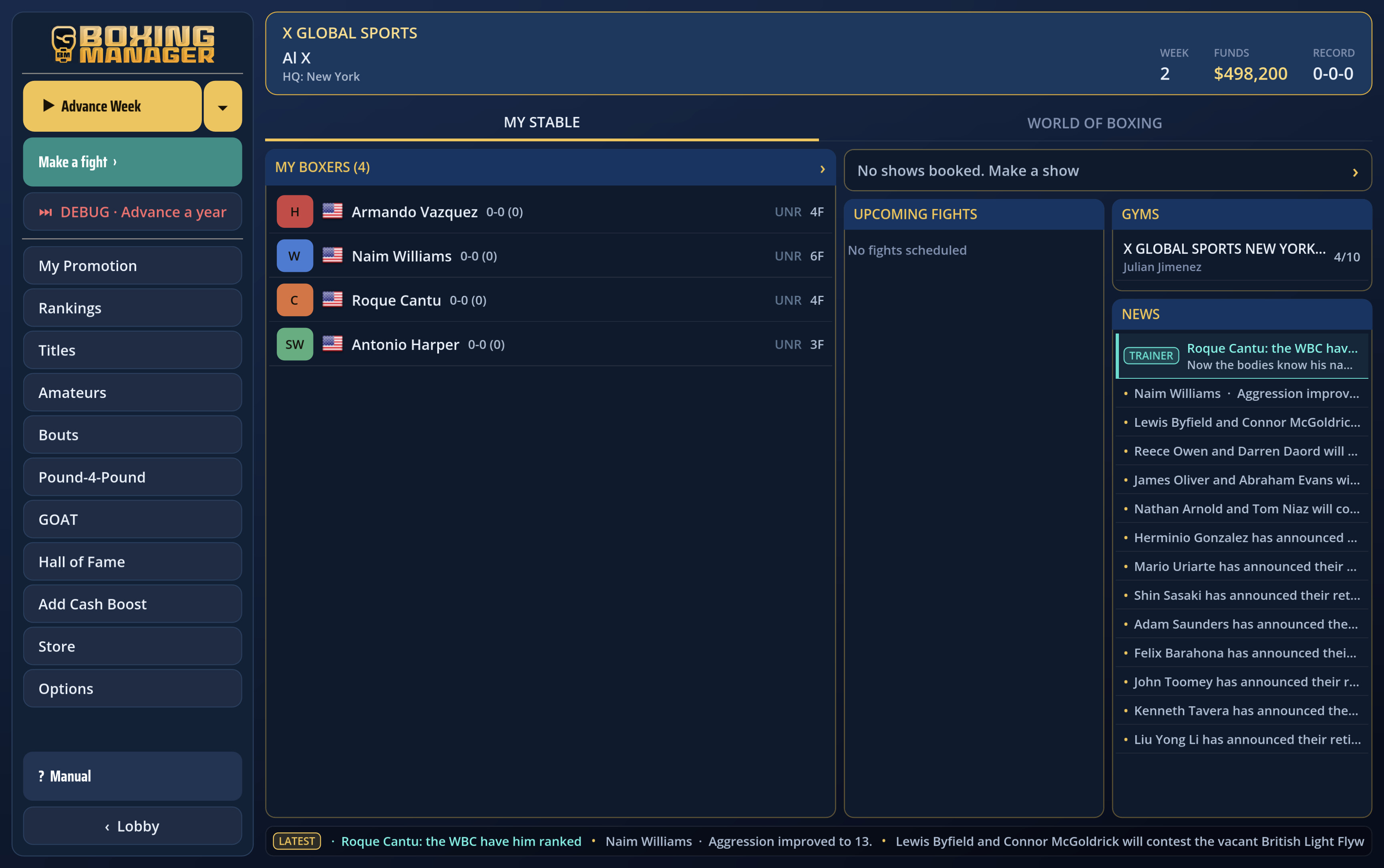This screenshot has width=1384, height=868.
Task: Click the chevron on No shows booked
Action: 1355,172
